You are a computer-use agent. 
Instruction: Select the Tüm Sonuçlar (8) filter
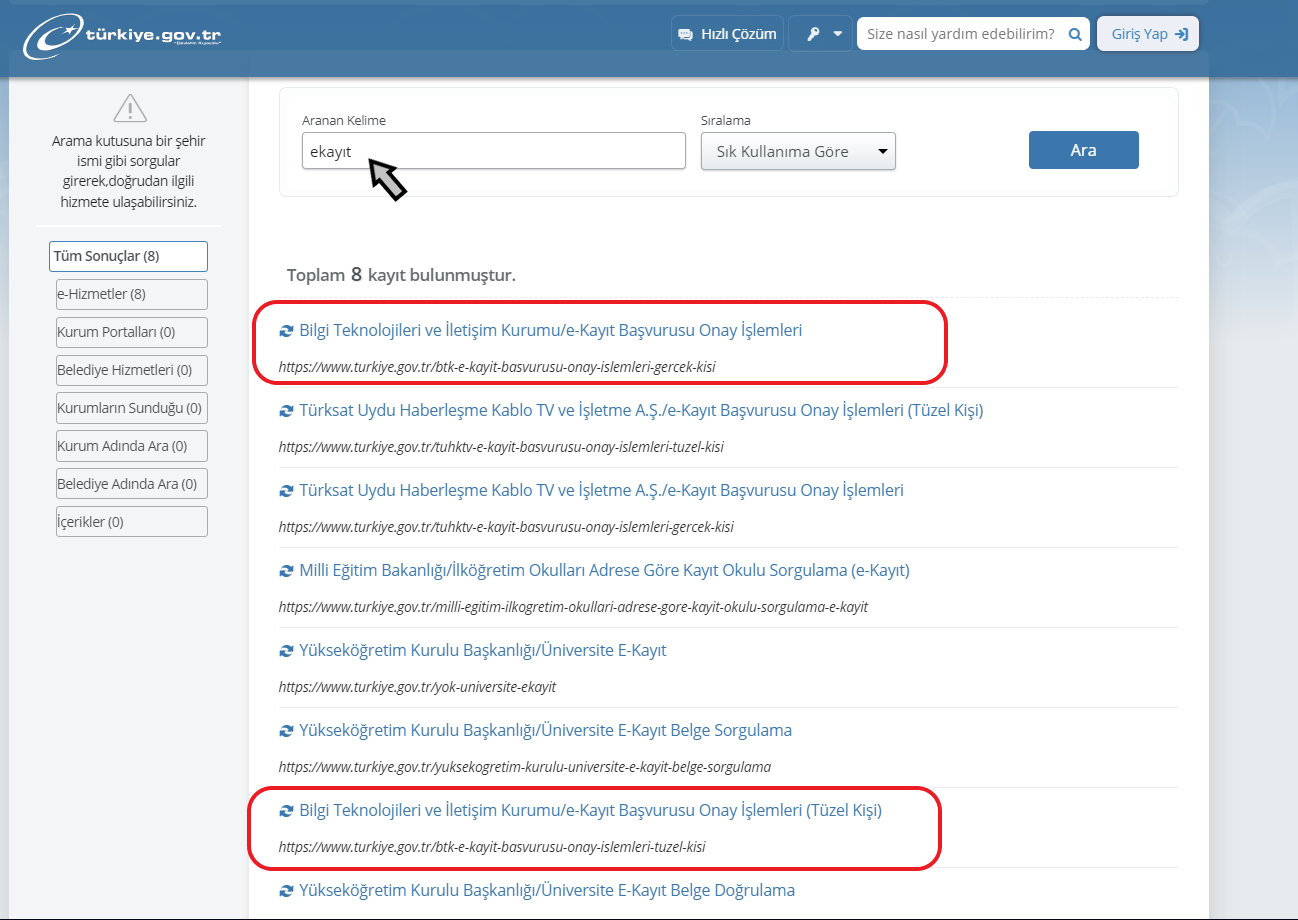pyautogui.click(x=128, y=256)
